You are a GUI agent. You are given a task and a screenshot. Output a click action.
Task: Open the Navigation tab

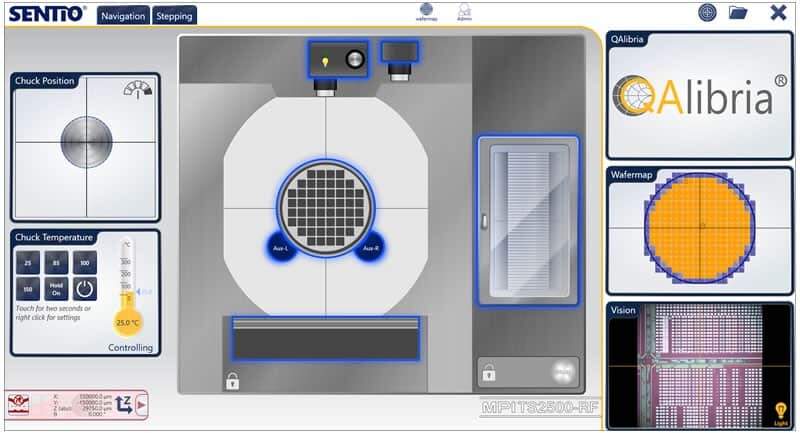point(123,16)
